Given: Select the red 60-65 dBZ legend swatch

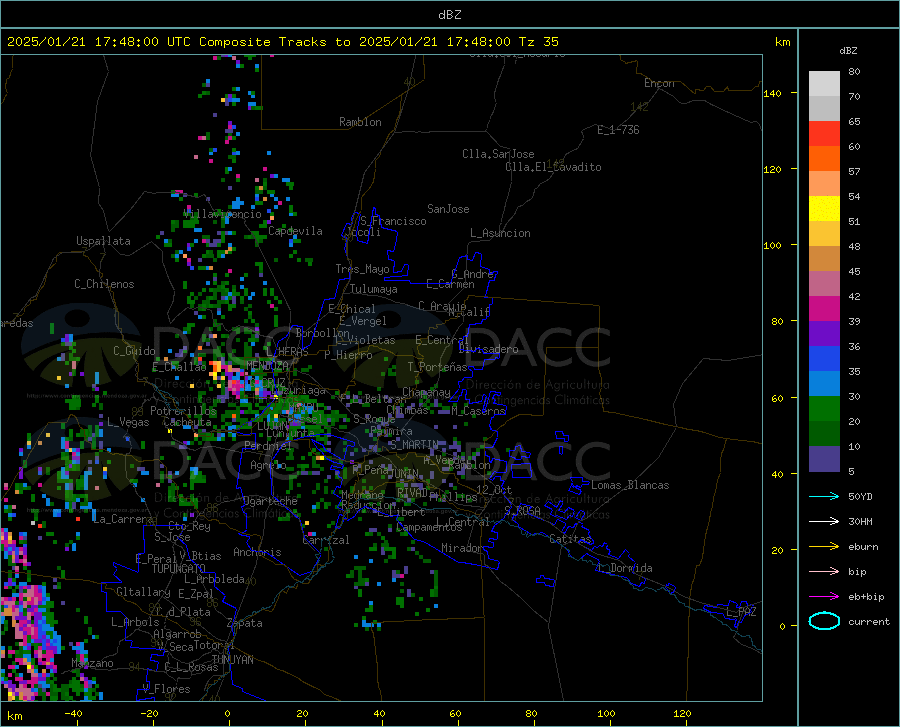Looking at the screenshot, I should click(x=824, y=134).
